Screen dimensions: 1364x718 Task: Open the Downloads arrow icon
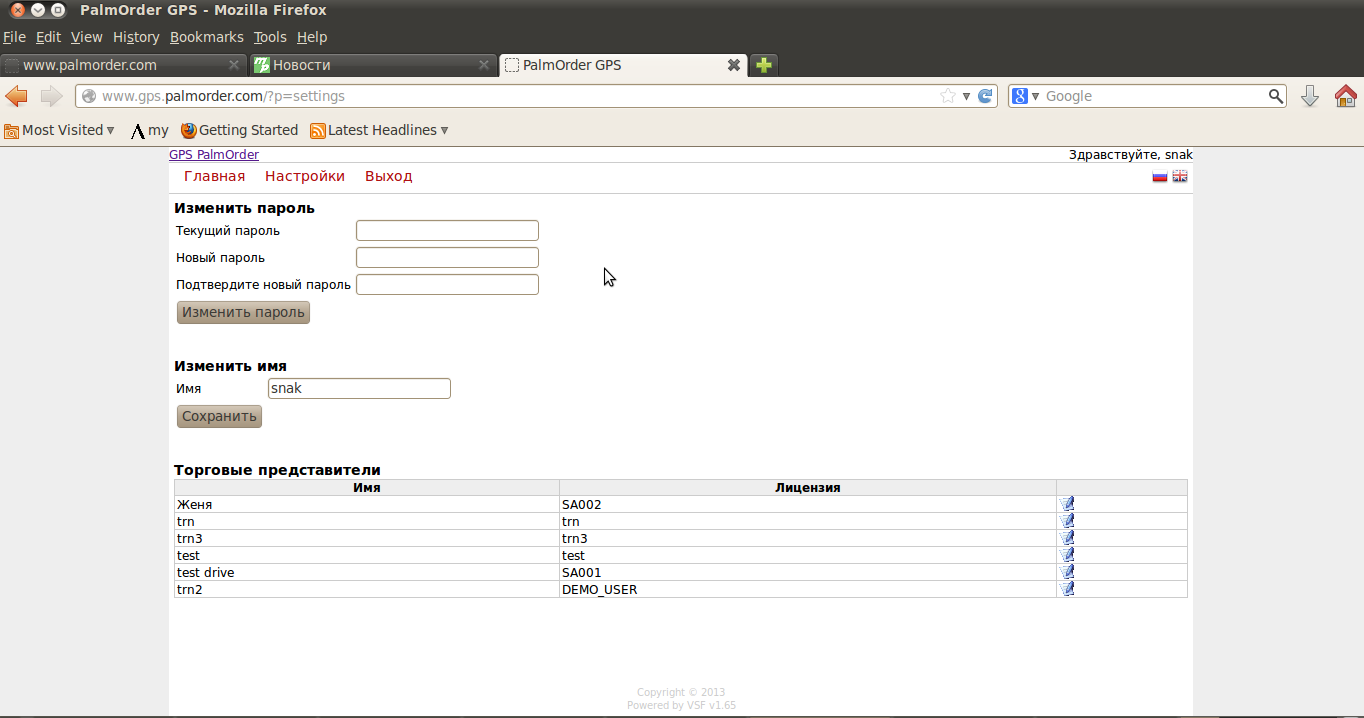tap(1309, 96)
